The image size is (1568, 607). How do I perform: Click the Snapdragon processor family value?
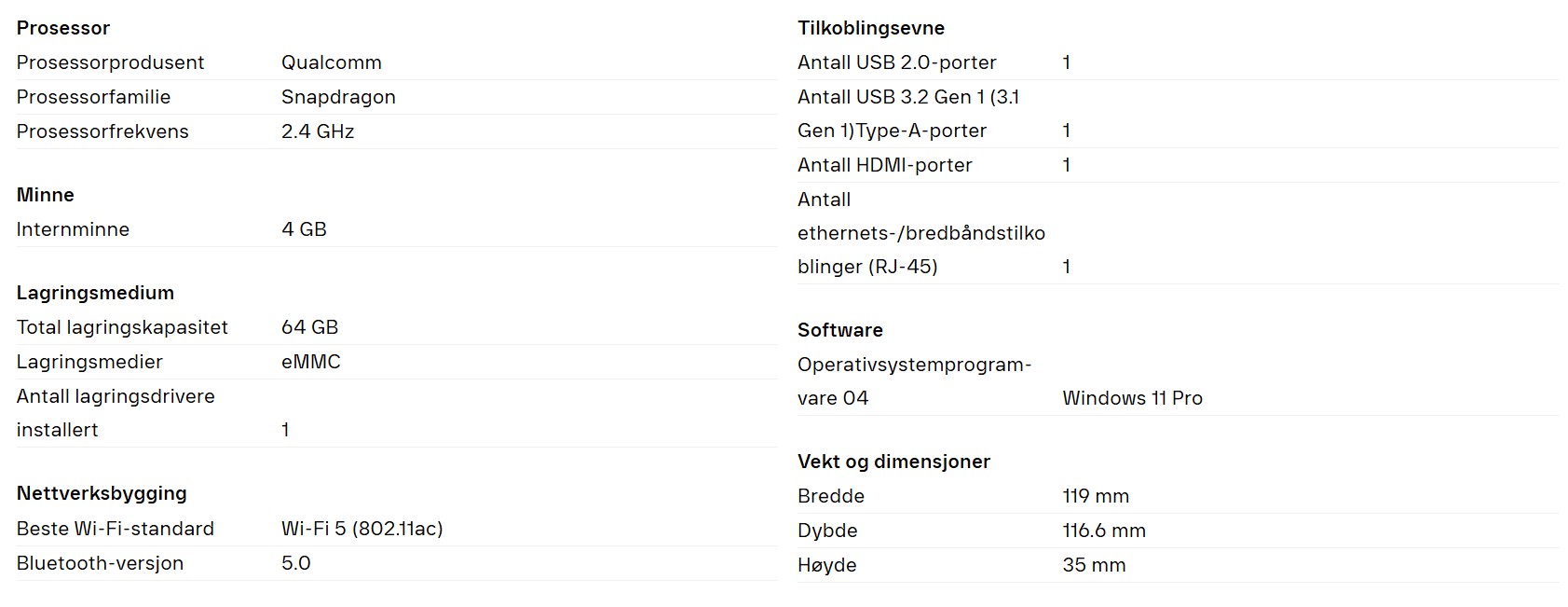[338, 97]
